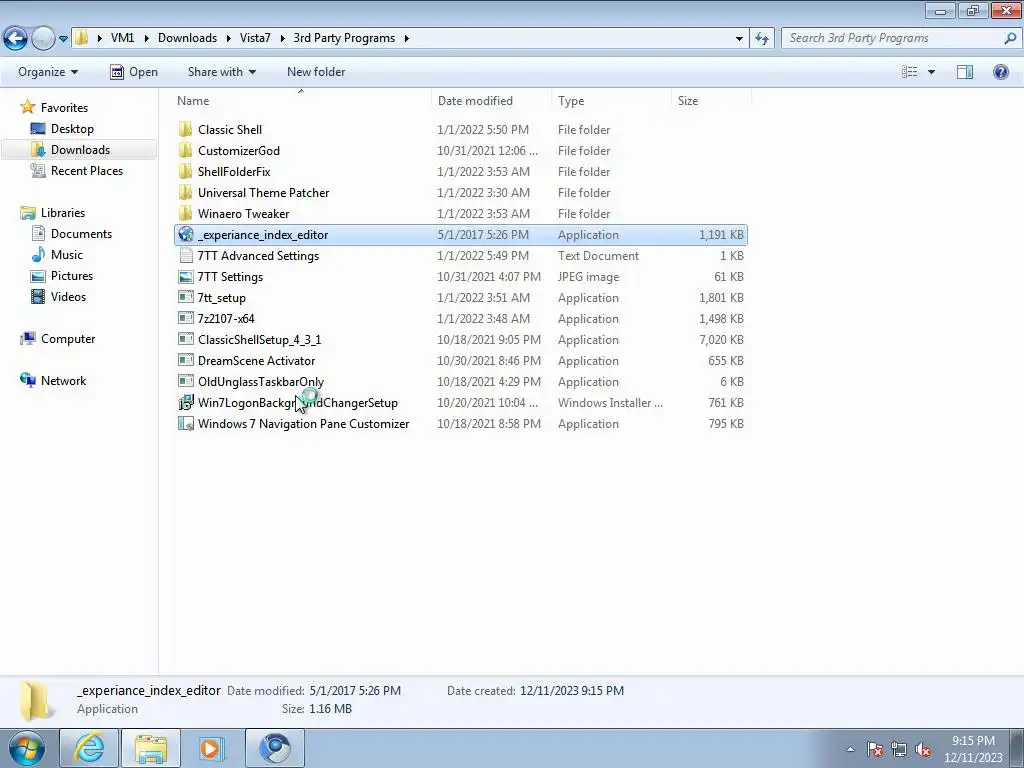Click the JPEG image type cell
The height and width of the screenshot is (768, 1024).
[588, 277]
